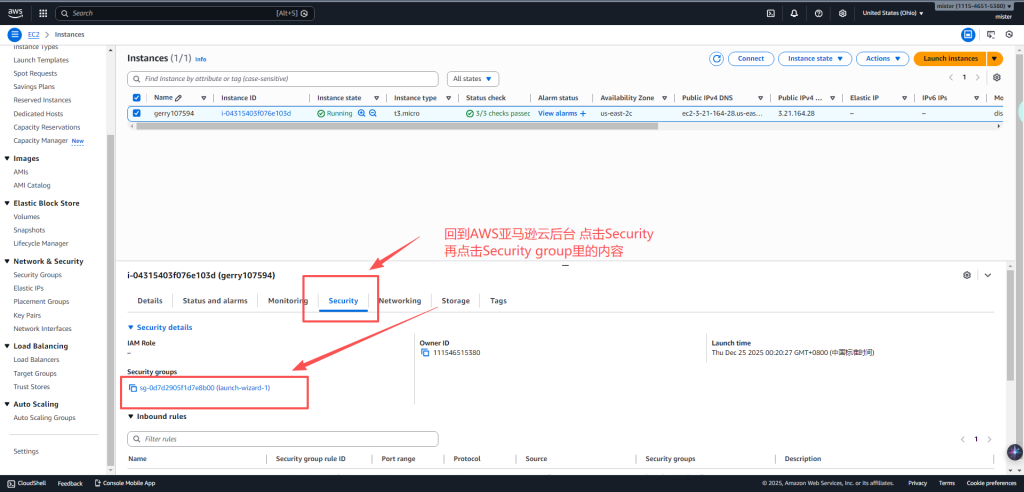Select the Security tab
The width and height of the screenshot is (1024, 492).
344,301
